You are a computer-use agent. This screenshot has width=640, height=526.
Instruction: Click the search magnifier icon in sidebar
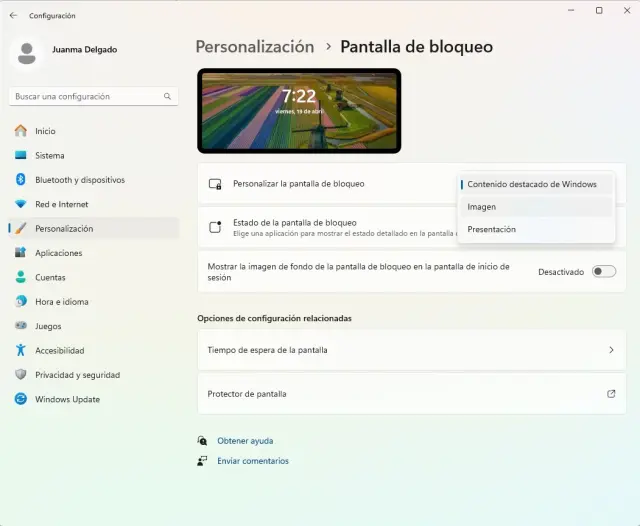click(167, 97)
